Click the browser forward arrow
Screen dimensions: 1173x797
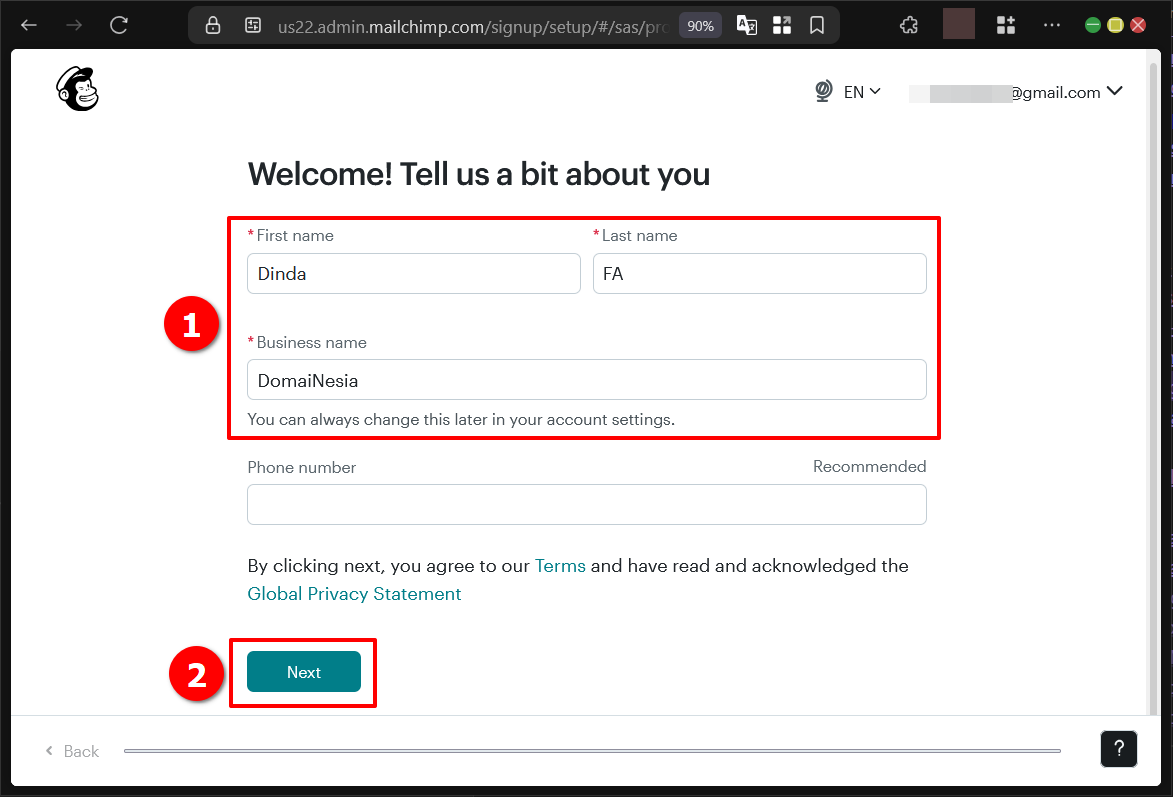pyautogui.click(x=73, y=25)
